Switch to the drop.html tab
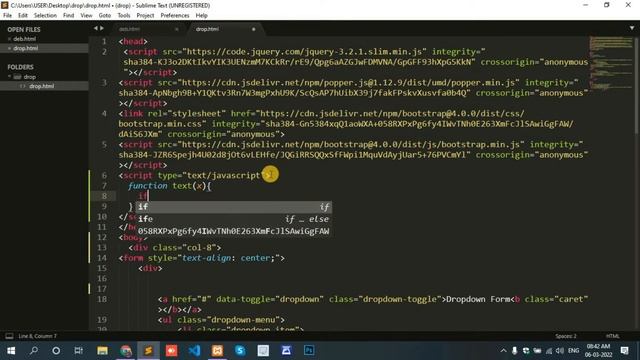This screenshot has height=360, width=640. coord(207,29)
